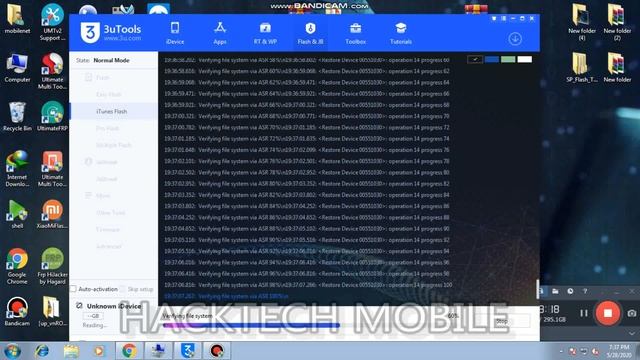640x360 pixels.
Task: Open Google Chrome desktop shortcut
Action: point(17,266)
